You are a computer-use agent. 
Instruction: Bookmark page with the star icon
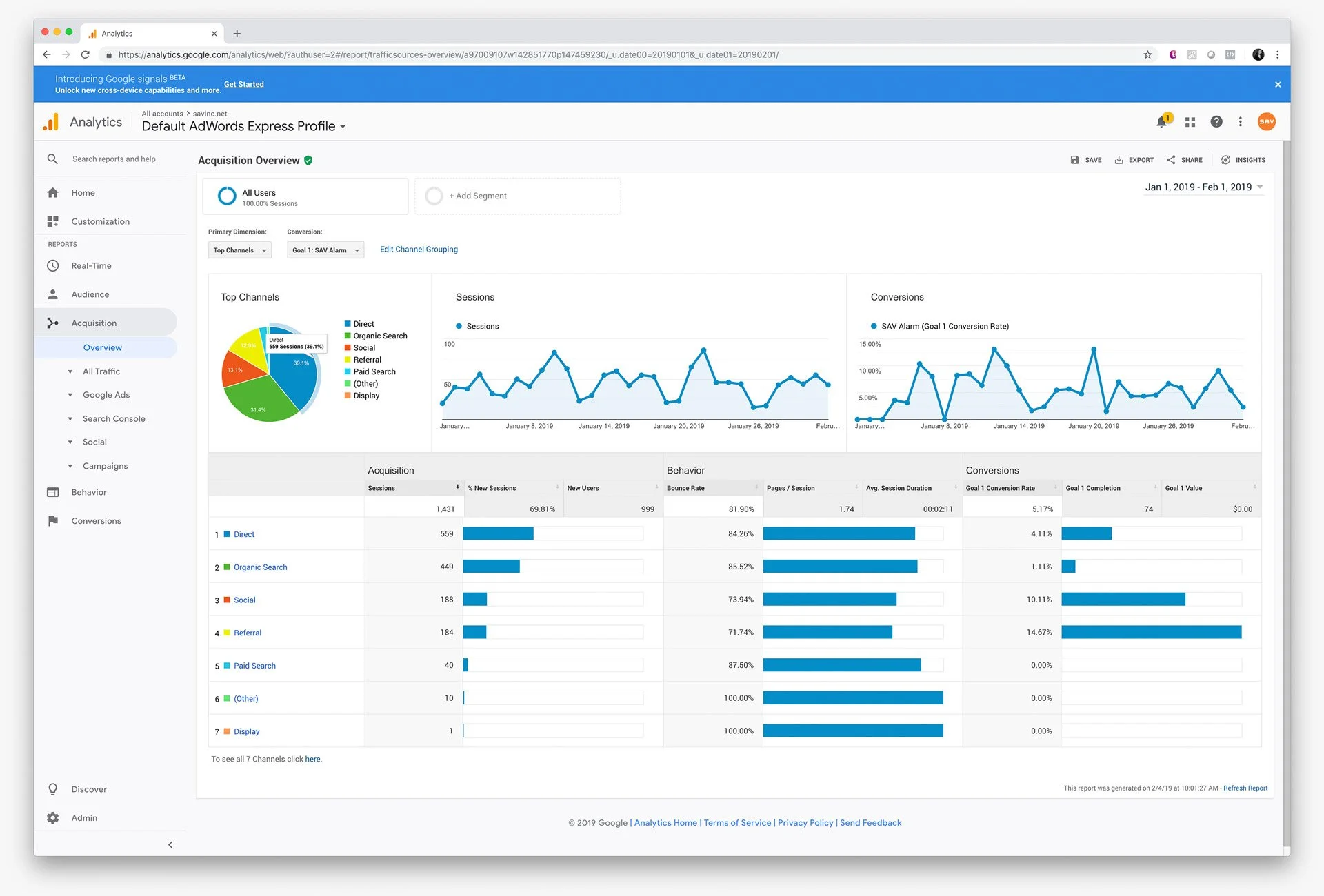[x=1147, y=54]
